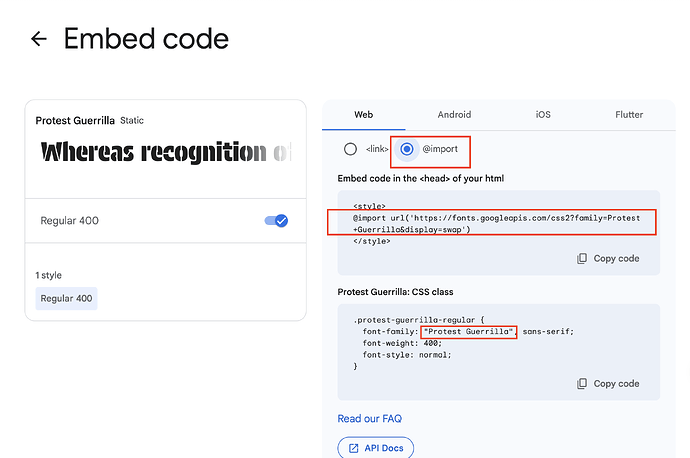
Task: Click the back arrow icon
Action: [x=39, y=39]
